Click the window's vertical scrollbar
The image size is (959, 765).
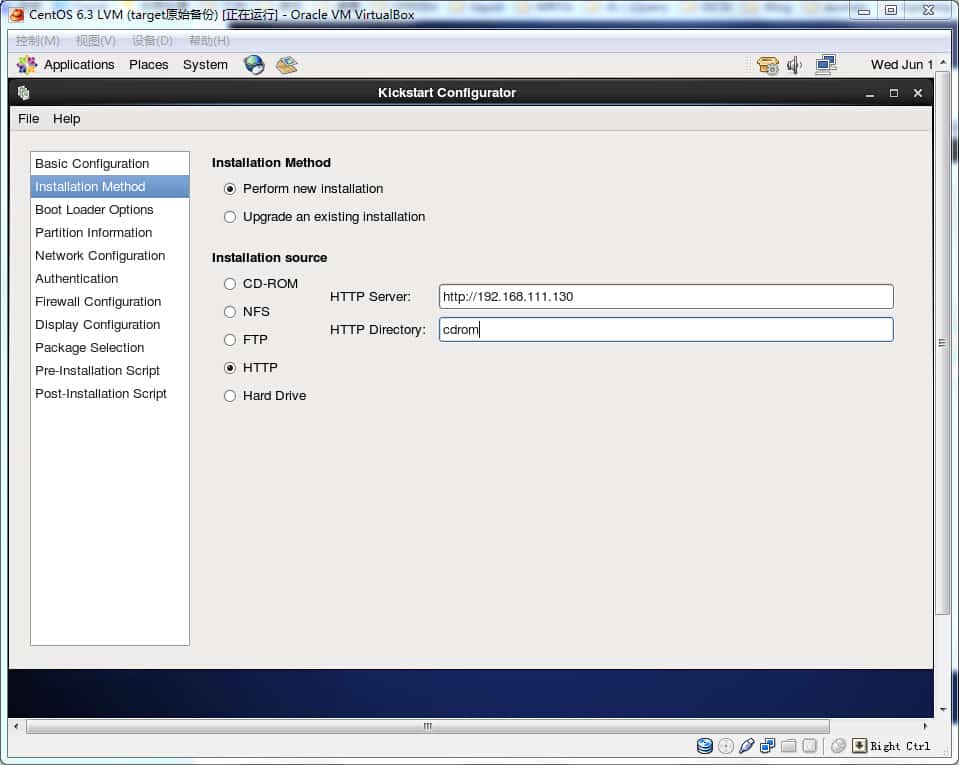[941, 340]
